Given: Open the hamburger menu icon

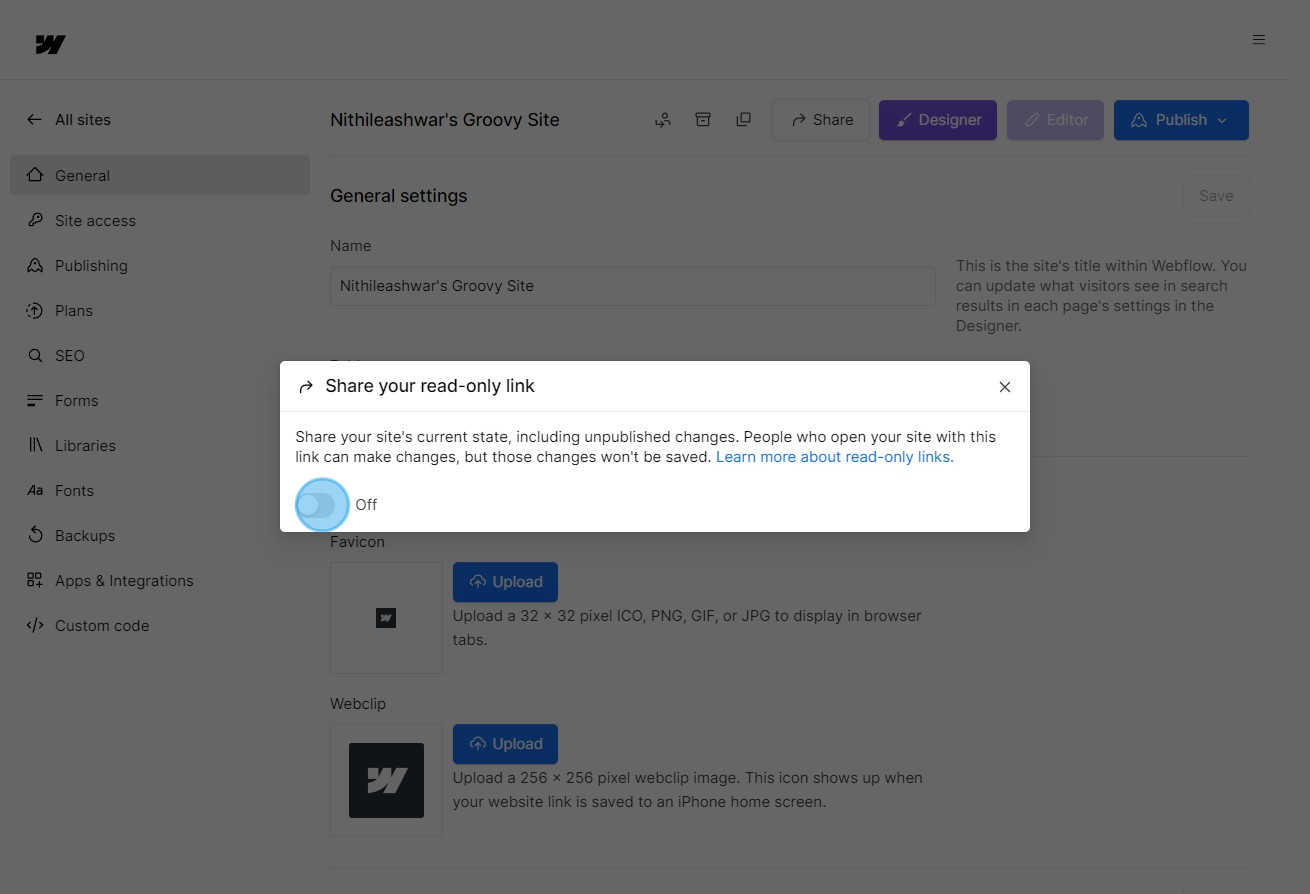Looking at the screenshot, I should [1259, 40].
